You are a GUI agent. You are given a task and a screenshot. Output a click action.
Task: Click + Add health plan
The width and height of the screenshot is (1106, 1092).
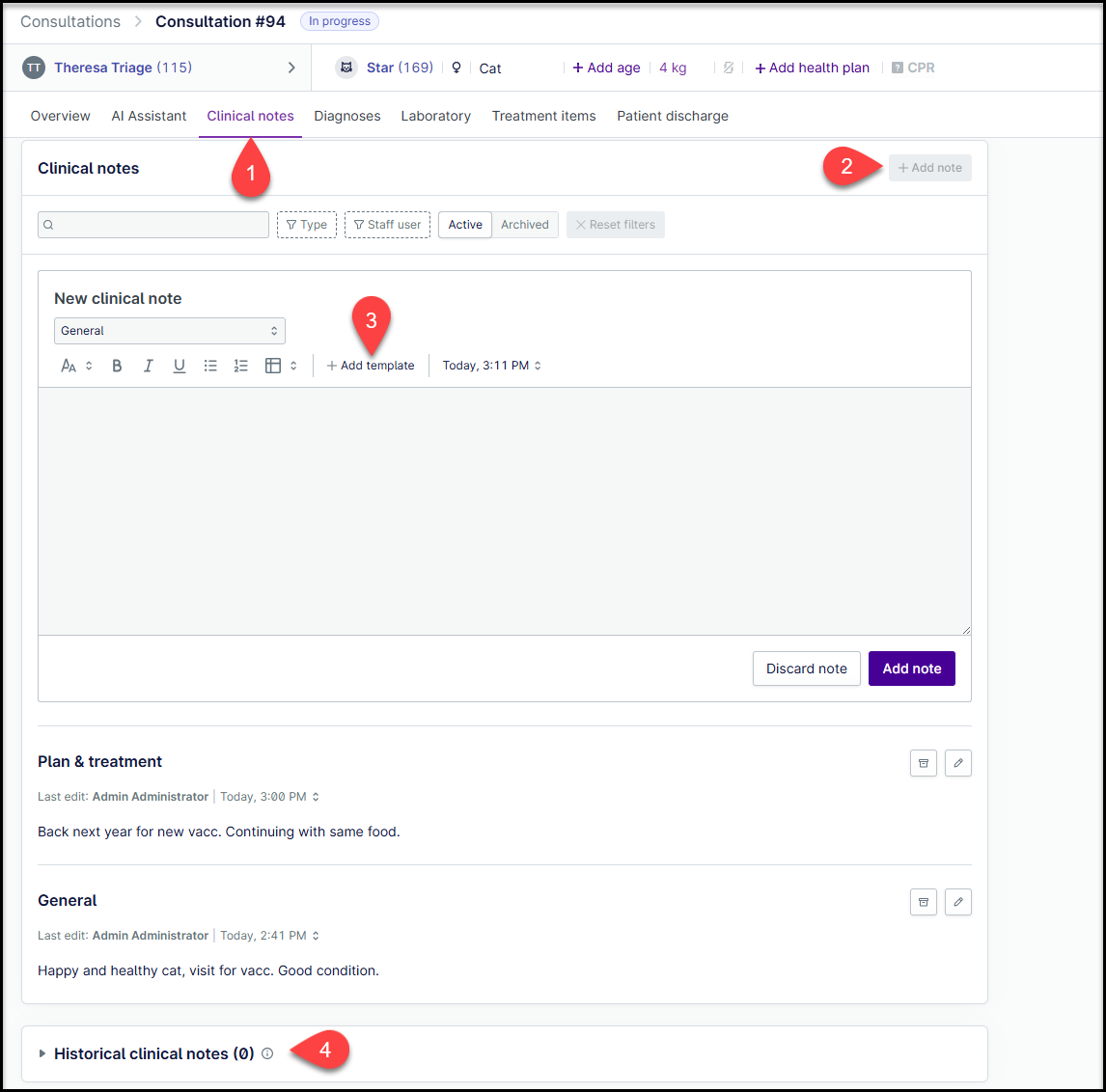tap(812, 68)
